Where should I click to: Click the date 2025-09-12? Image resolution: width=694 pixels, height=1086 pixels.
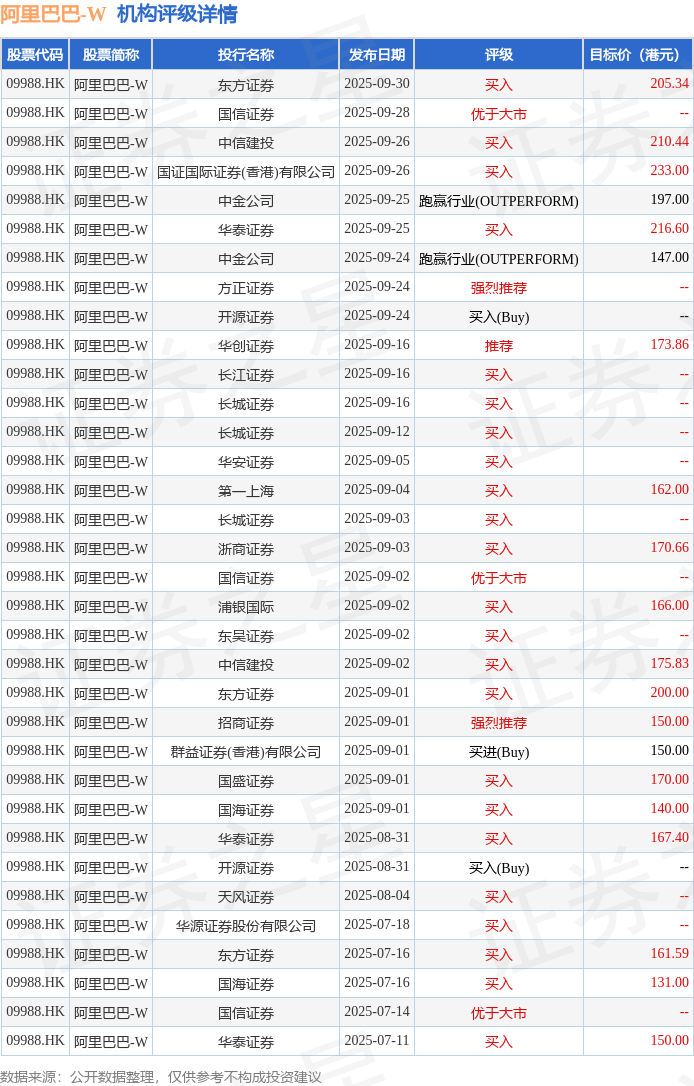coord(377,431)
